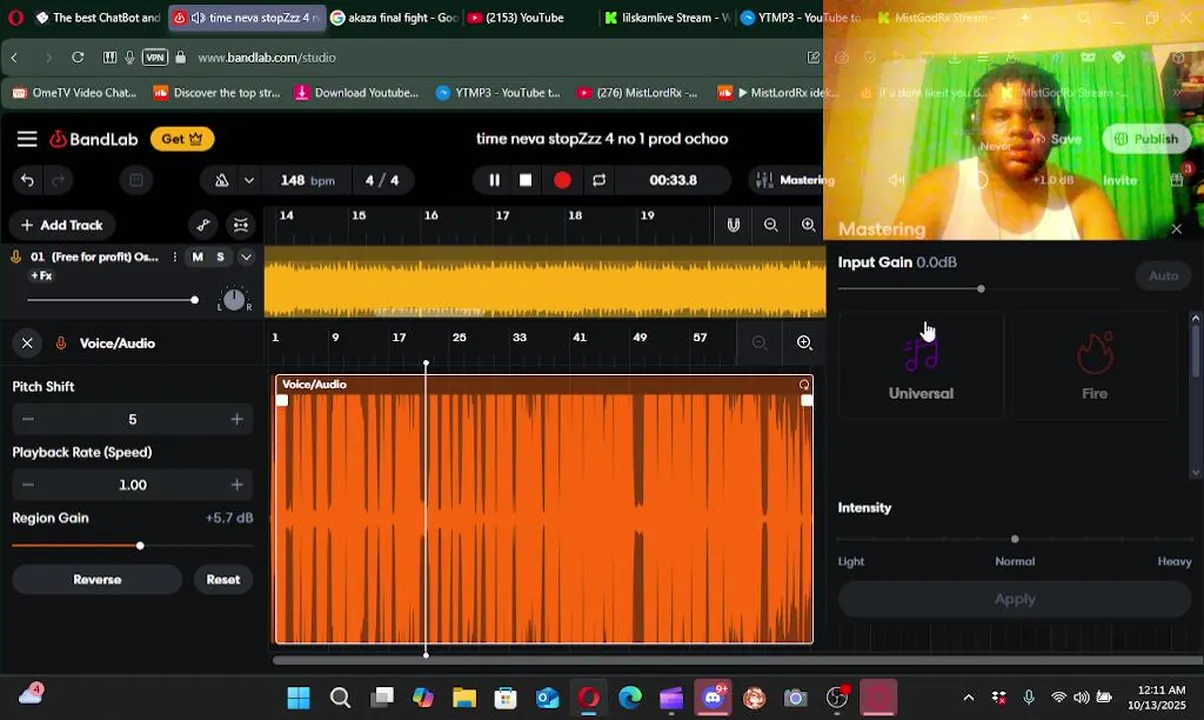
Task: Close the Voice/Audio editor panel
Action: tap(27, 343)
